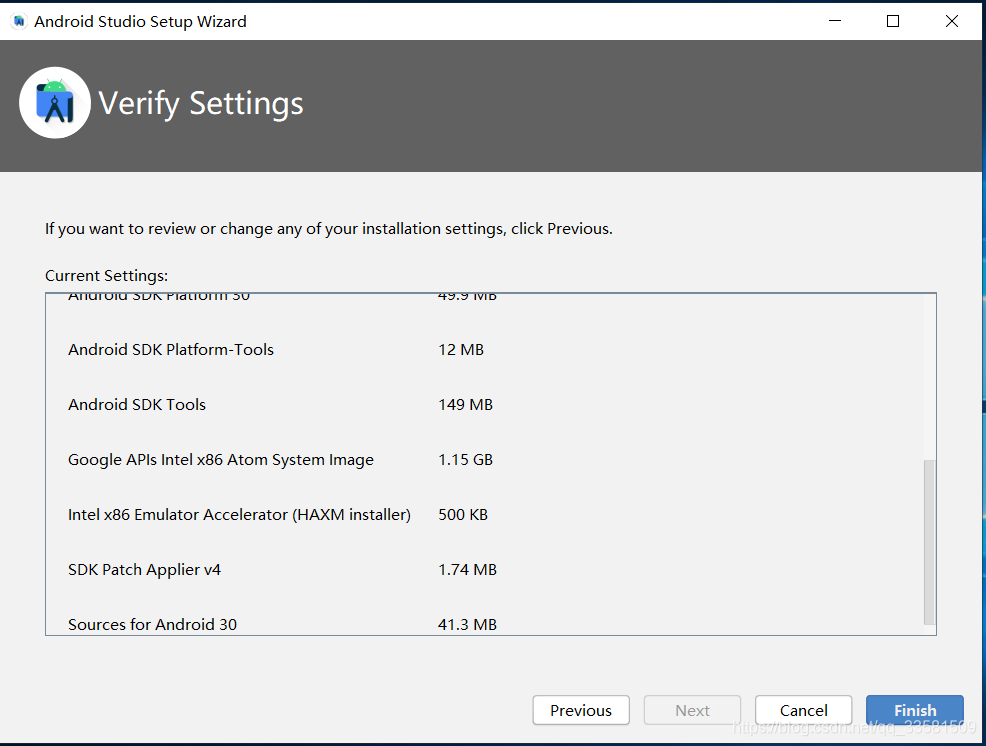Maximize the Setup Wizard window
The image size is (986, 746).
click(893, 21)
